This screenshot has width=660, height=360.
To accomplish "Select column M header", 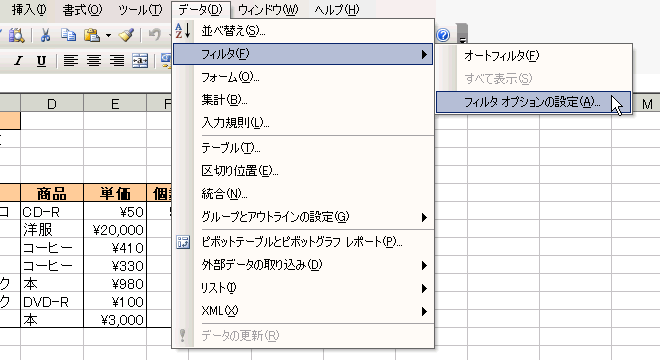I will pyautogui.click(x=646, y=104).
